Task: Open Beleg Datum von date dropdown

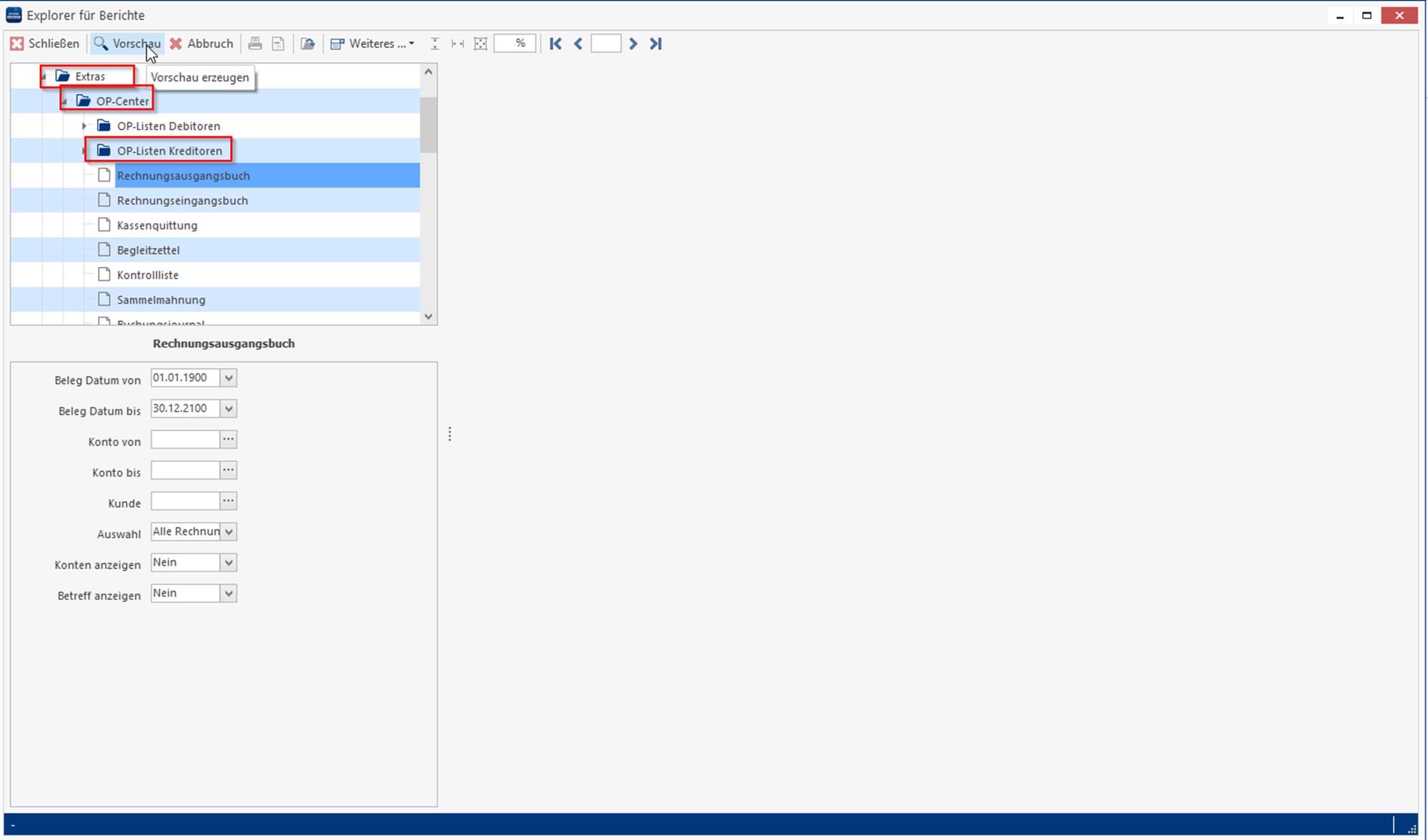Action: [x=229, y=378]
